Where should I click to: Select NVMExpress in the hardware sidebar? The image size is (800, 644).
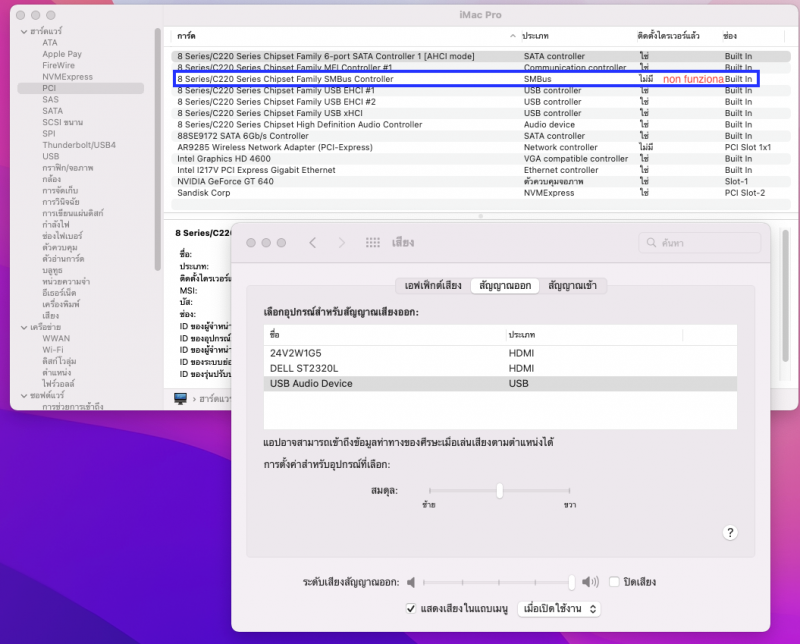click(67, 77)
